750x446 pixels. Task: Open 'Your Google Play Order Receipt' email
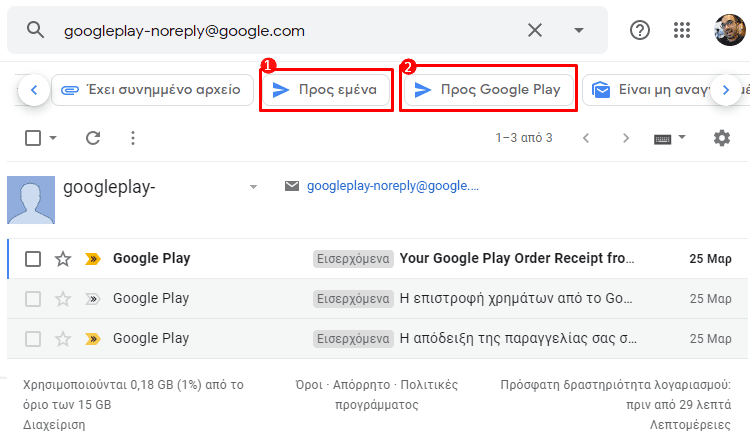tap(517, 258)
